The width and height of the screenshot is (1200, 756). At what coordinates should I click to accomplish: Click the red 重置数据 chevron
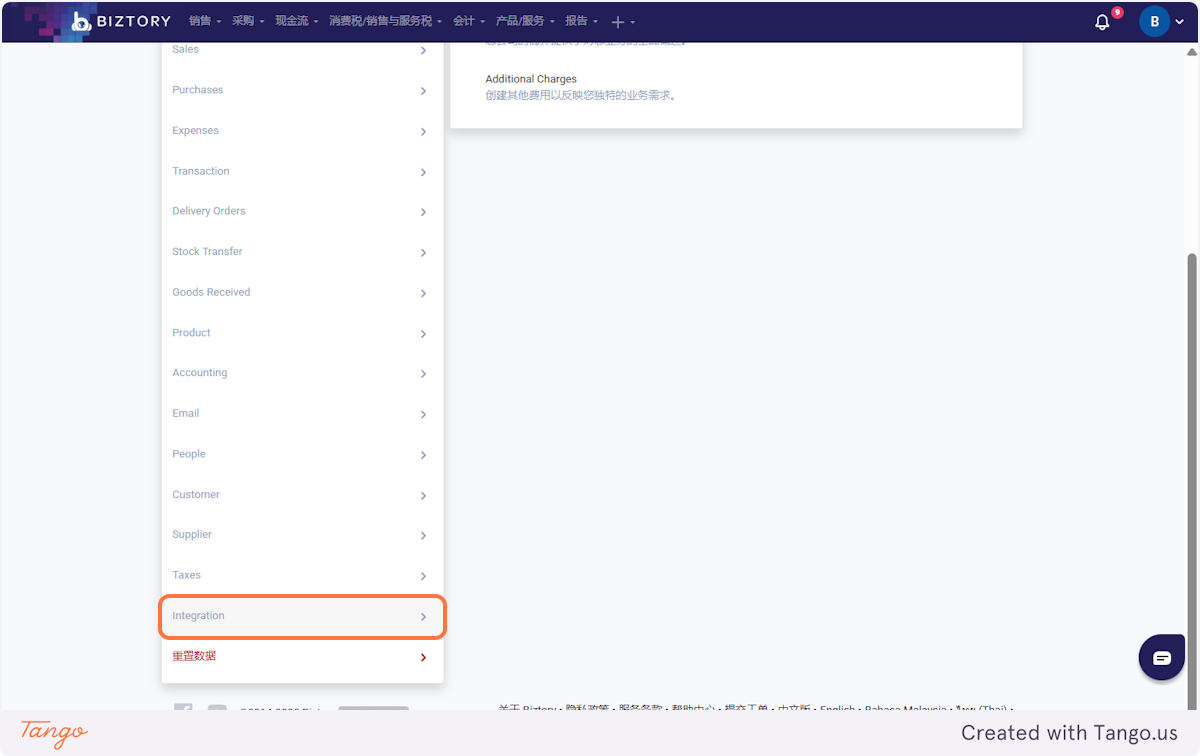coord(423,657)
